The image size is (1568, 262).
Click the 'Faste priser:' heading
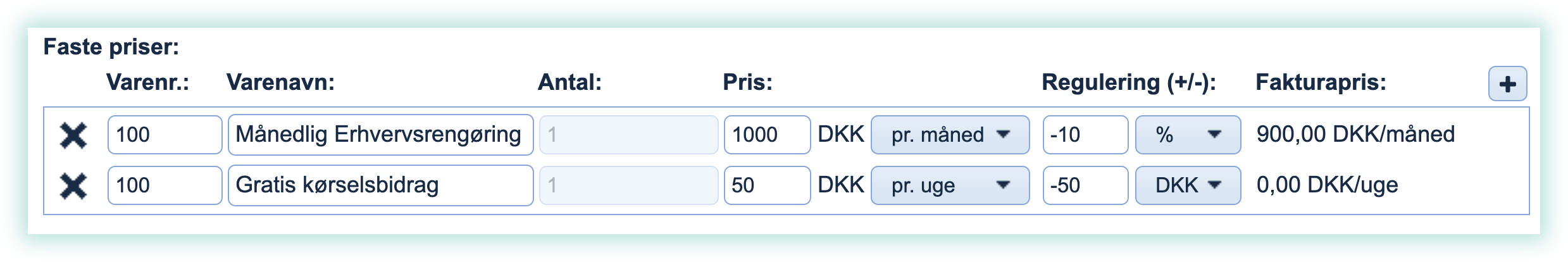click(x=111, y=47)
